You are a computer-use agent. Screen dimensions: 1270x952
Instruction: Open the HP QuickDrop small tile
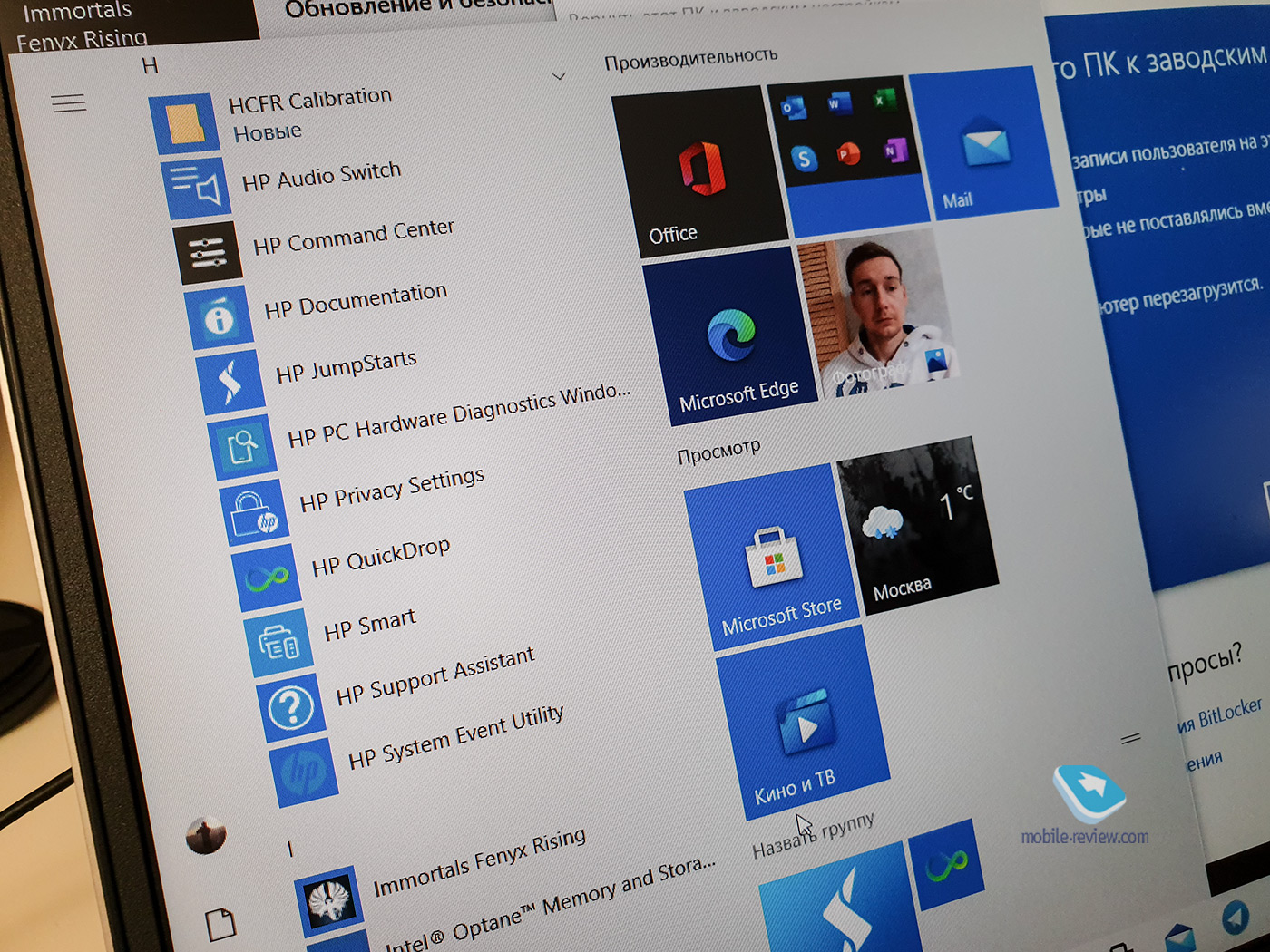click(x=946, y=864)
